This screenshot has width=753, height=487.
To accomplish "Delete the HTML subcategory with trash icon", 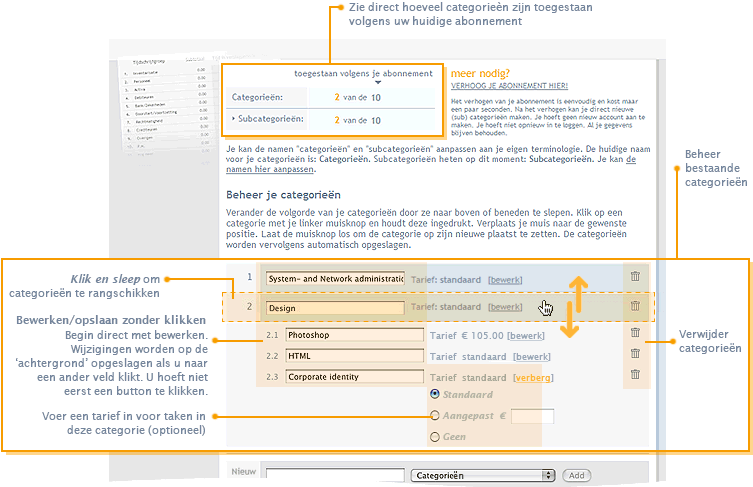I will (x=634, y=354).
